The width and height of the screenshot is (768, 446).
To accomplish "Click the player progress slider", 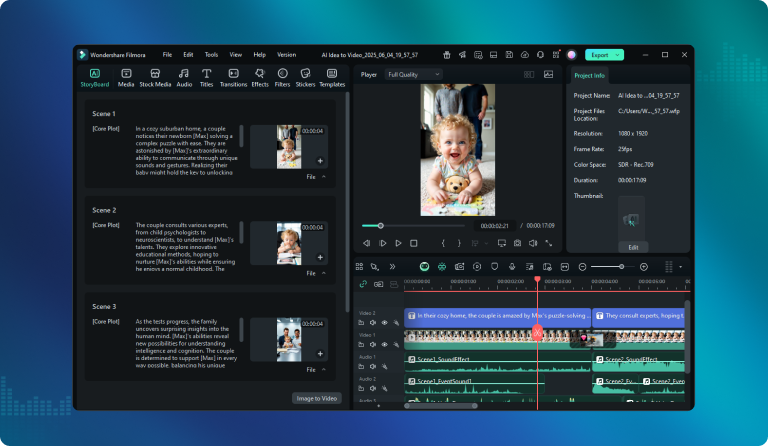I will coord(413,226).
